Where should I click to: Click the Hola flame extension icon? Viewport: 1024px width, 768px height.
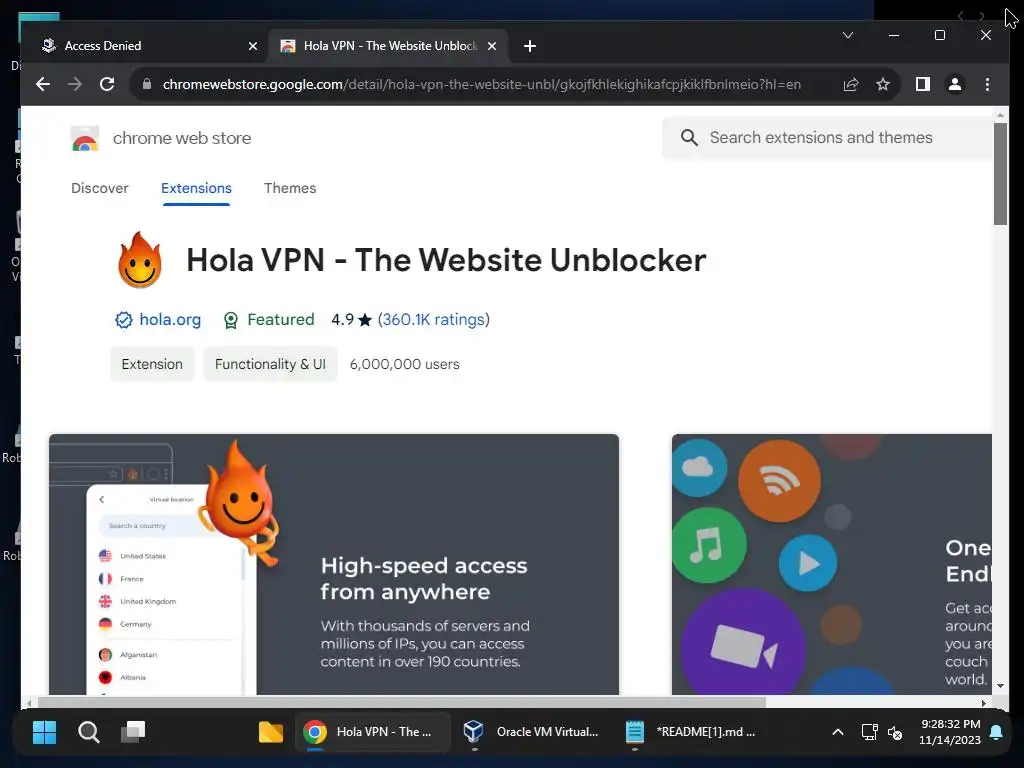tap(140, 260)
